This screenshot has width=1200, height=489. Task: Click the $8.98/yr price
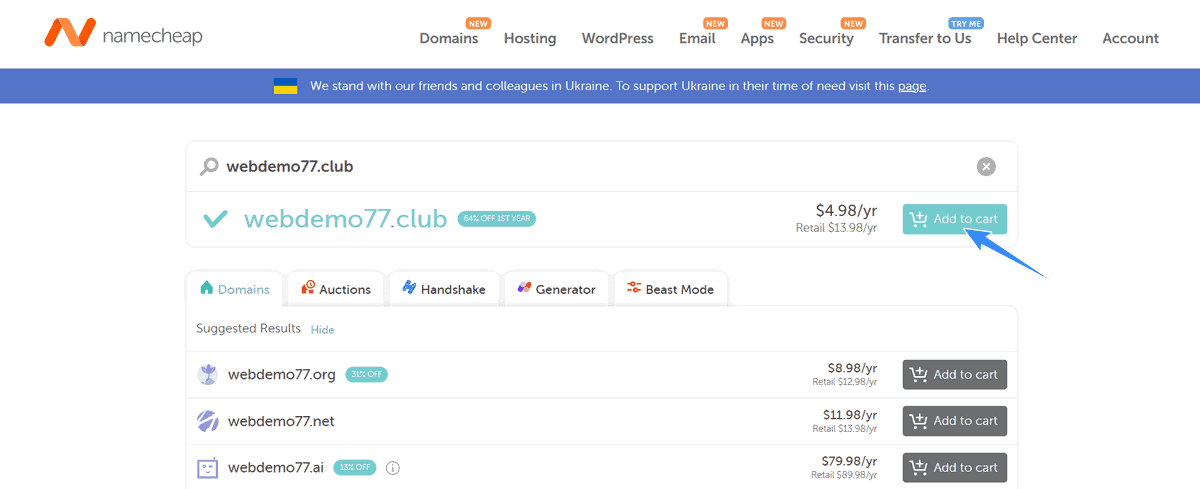coord(852,368)
